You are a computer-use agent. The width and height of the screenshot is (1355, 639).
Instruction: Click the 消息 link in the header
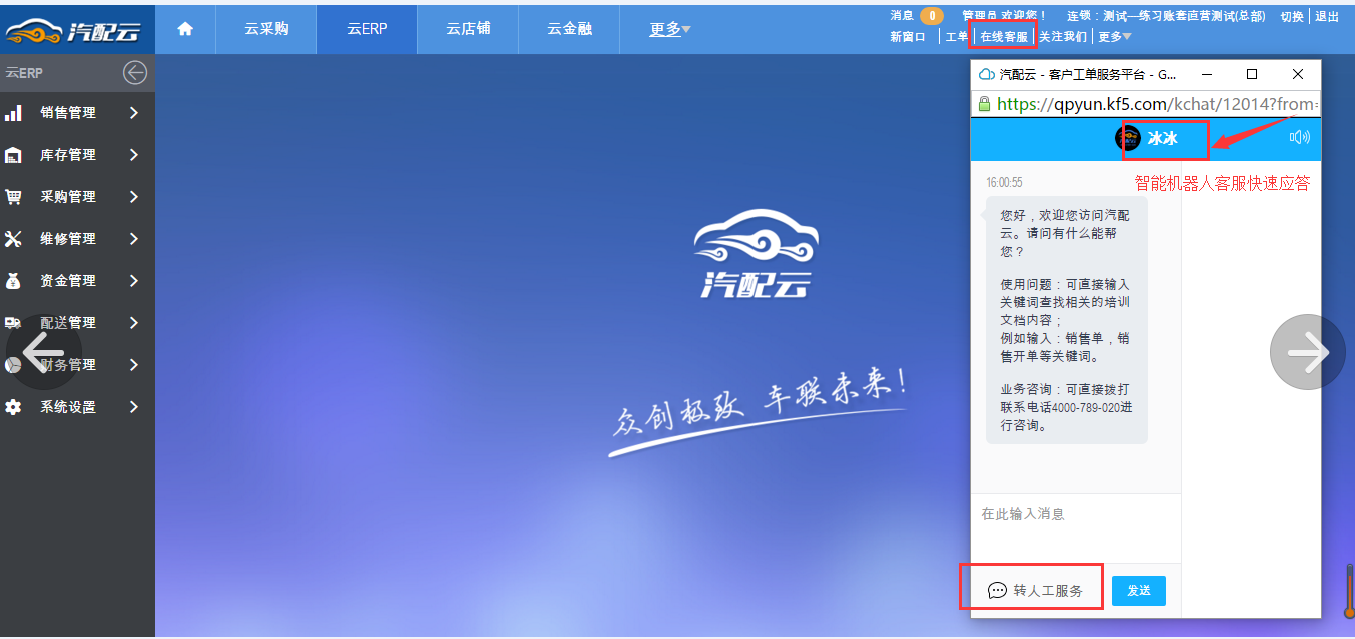(x=902, y=16)
